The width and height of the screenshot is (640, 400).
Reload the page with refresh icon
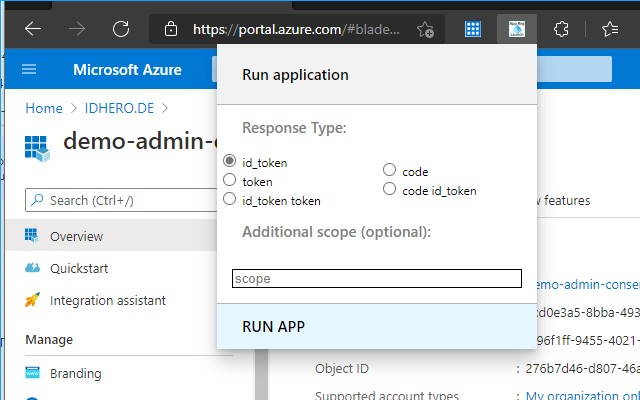[x=121, y=29]
